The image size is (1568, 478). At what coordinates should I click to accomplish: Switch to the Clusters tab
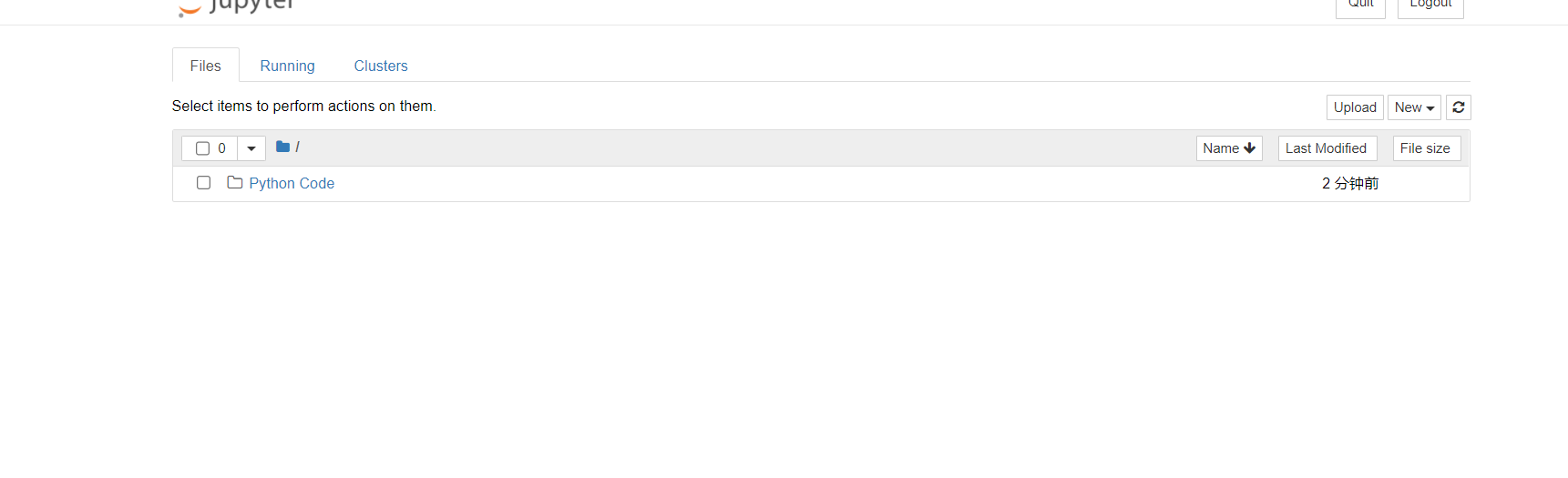380,66
